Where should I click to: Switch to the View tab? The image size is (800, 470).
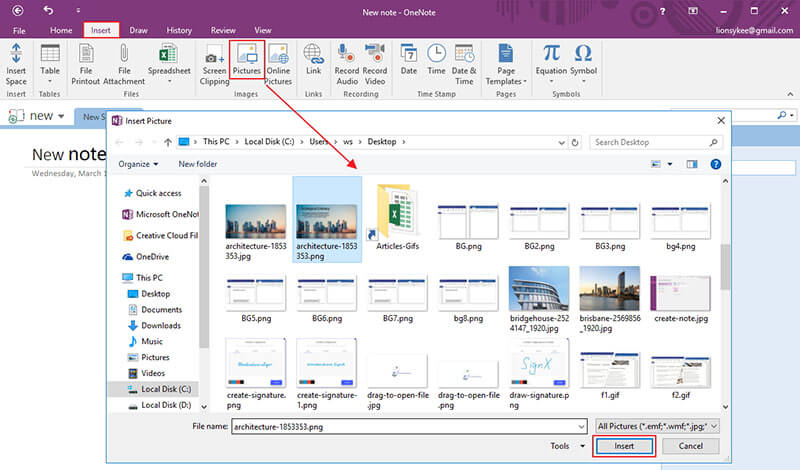[263, 30]
